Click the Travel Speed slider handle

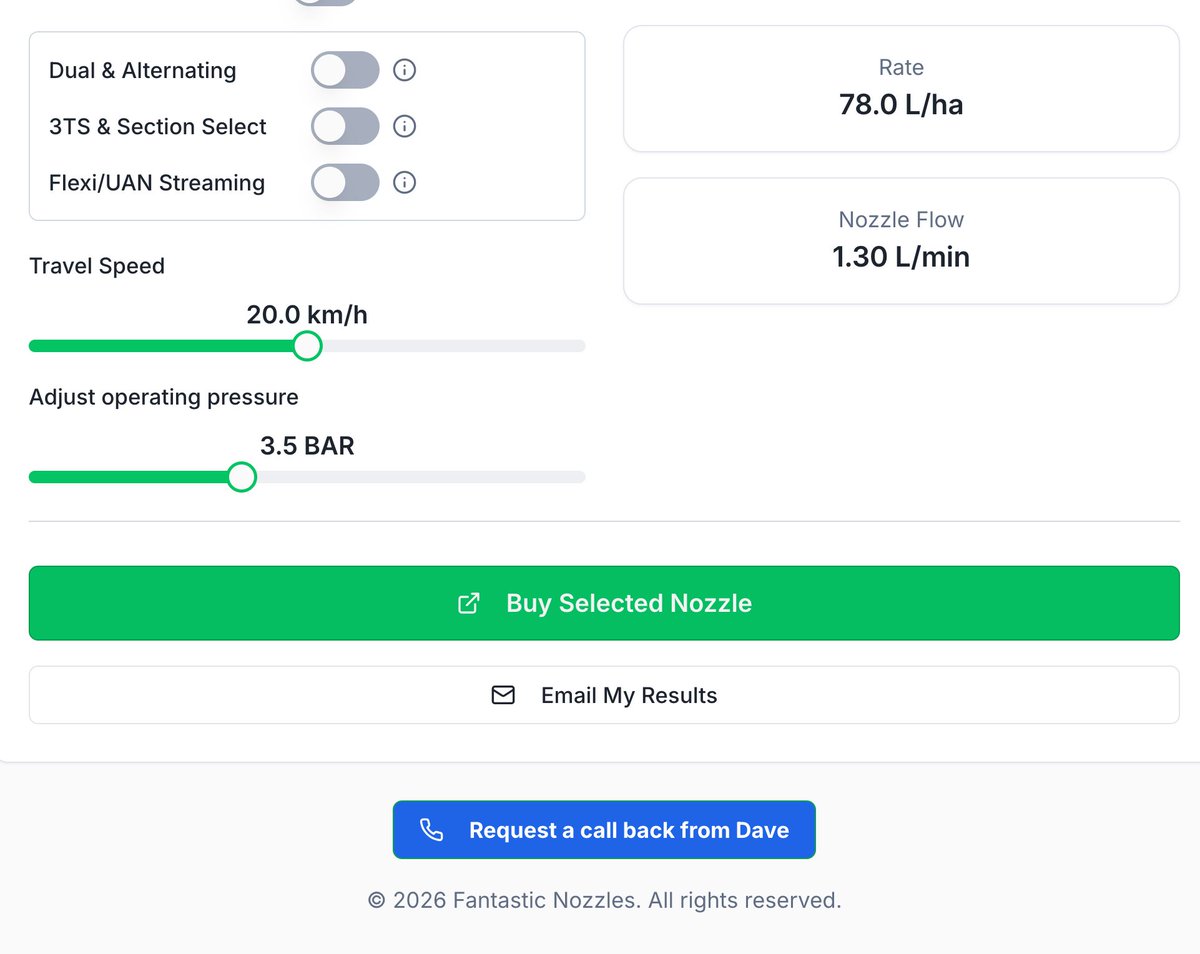[307, 346]
